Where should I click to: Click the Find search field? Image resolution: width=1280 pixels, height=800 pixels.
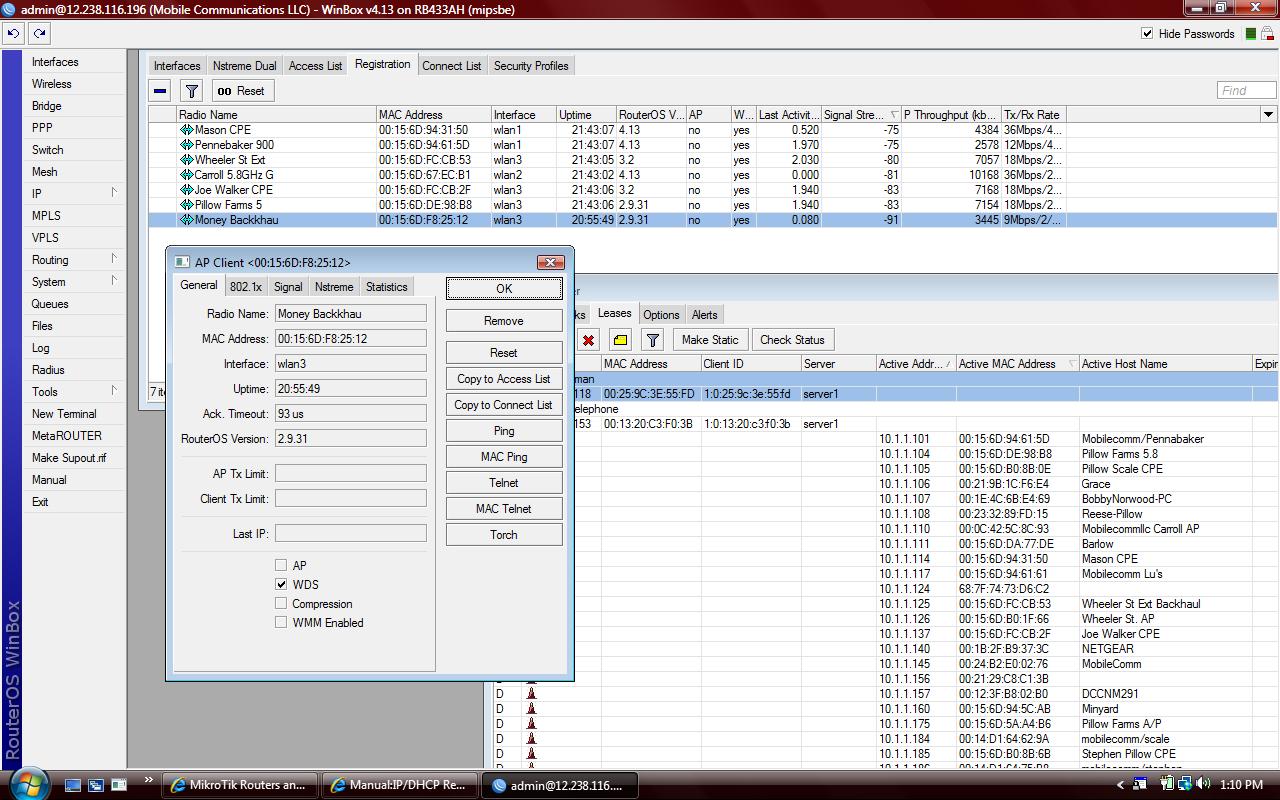(x=1245, y=90)
